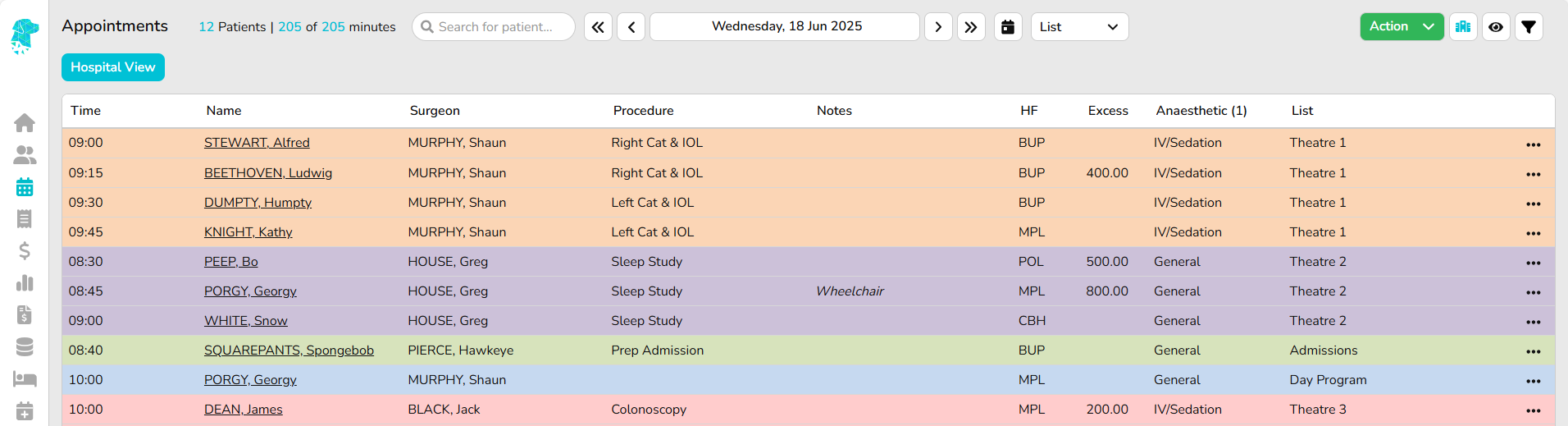Open row menu for DEAN, James
The image size is (1568, 426).
[1533, 410]
